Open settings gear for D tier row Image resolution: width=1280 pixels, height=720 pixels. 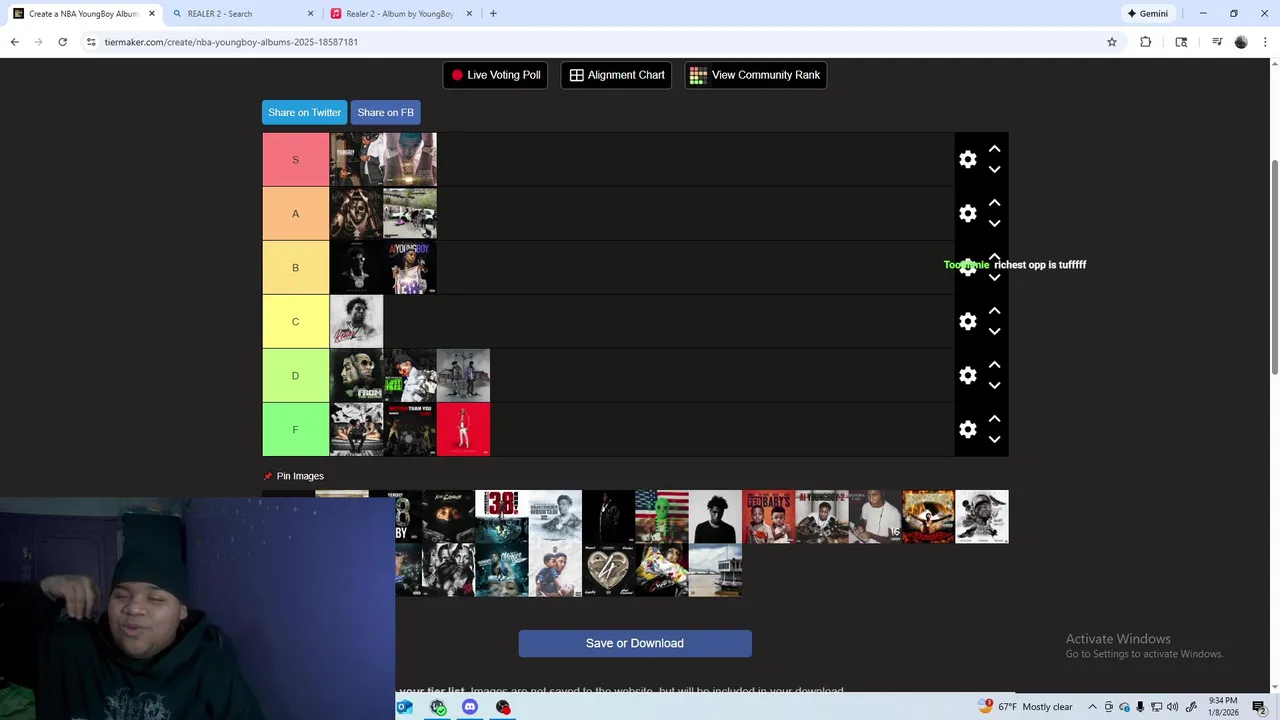point(968,376)
